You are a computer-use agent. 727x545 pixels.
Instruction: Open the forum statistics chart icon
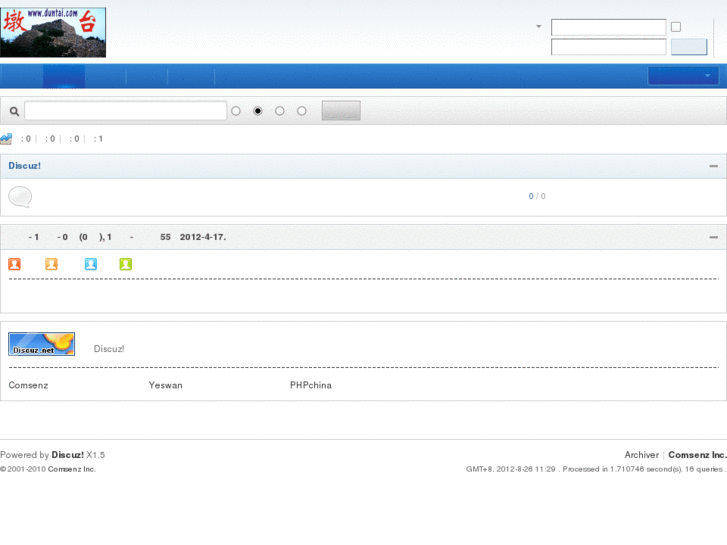[x=6, y=139]
